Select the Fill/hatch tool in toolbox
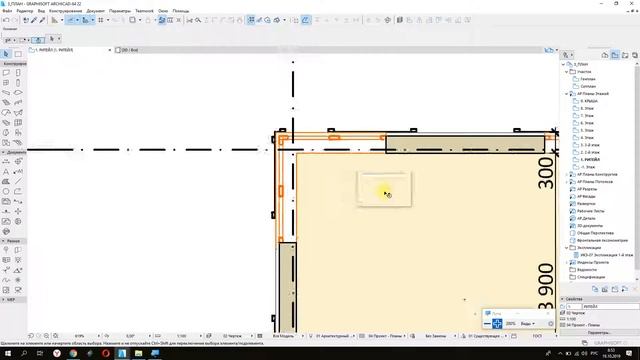The image size is (640, 360). coord(6,181)
